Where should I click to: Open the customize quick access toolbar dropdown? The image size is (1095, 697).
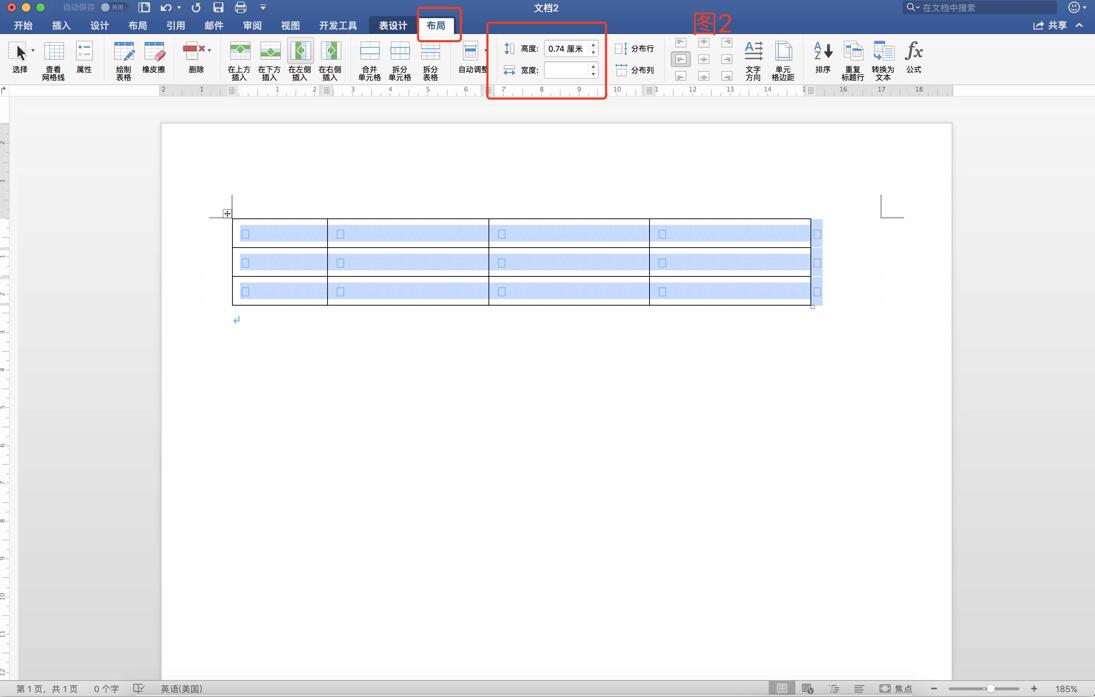pos(263,8)
